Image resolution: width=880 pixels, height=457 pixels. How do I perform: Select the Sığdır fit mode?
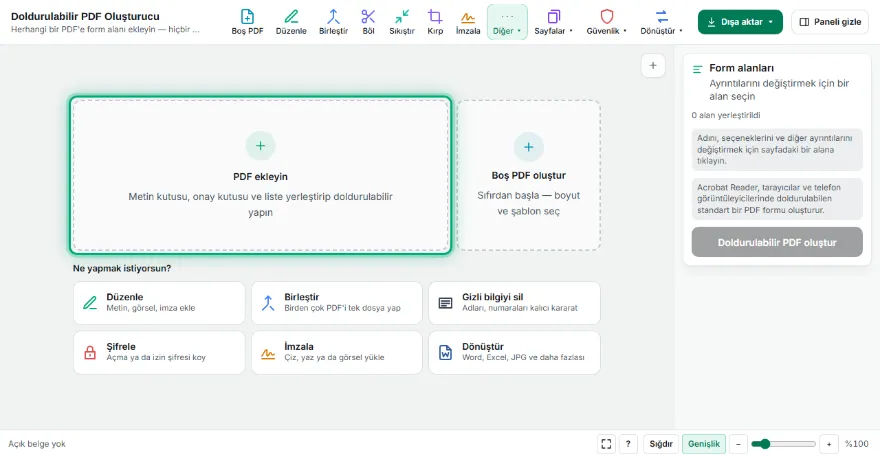coord(661,444)
